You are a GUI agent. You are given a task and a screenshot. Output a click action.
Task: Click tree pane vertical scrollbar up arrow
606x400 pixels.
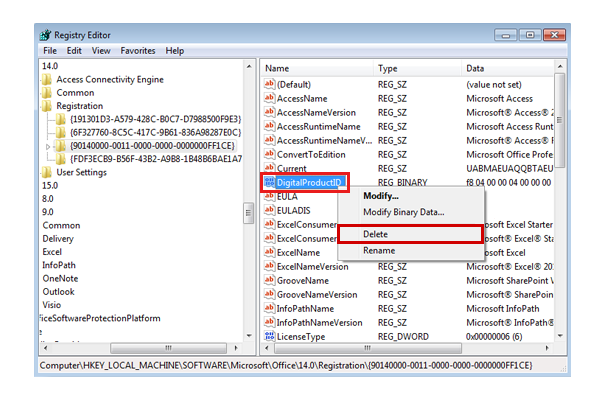point(249,66)
